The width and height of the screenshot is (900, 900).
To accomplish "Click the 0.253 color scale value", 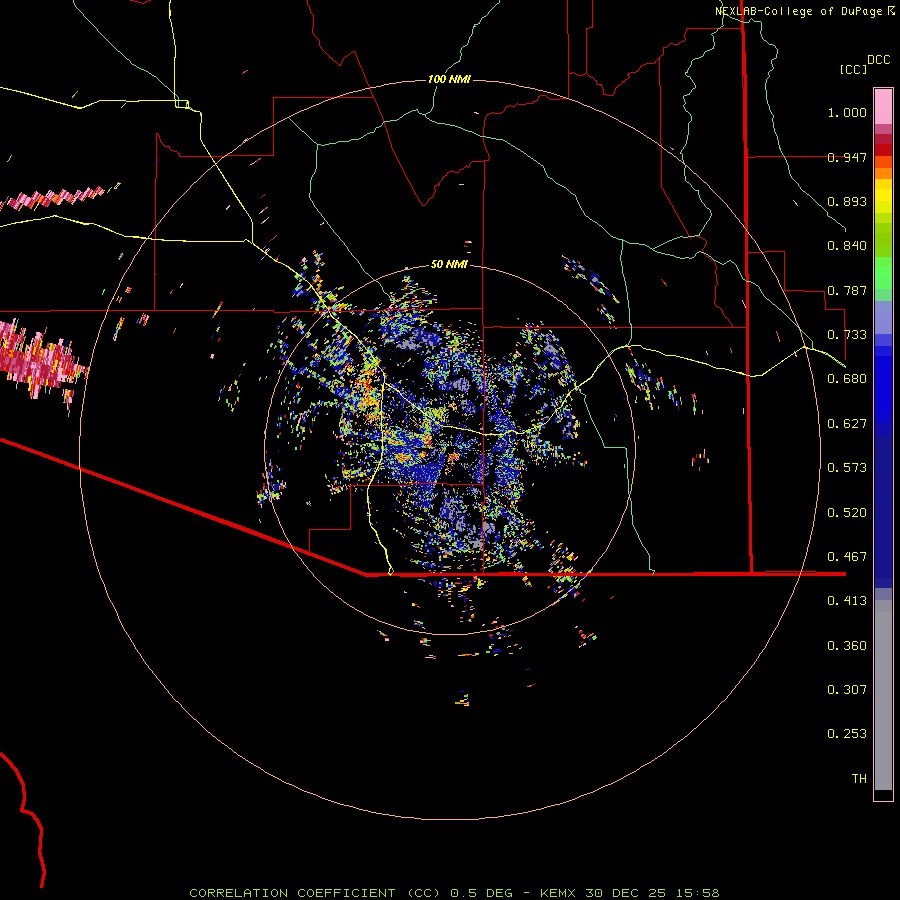I will 847,734.
